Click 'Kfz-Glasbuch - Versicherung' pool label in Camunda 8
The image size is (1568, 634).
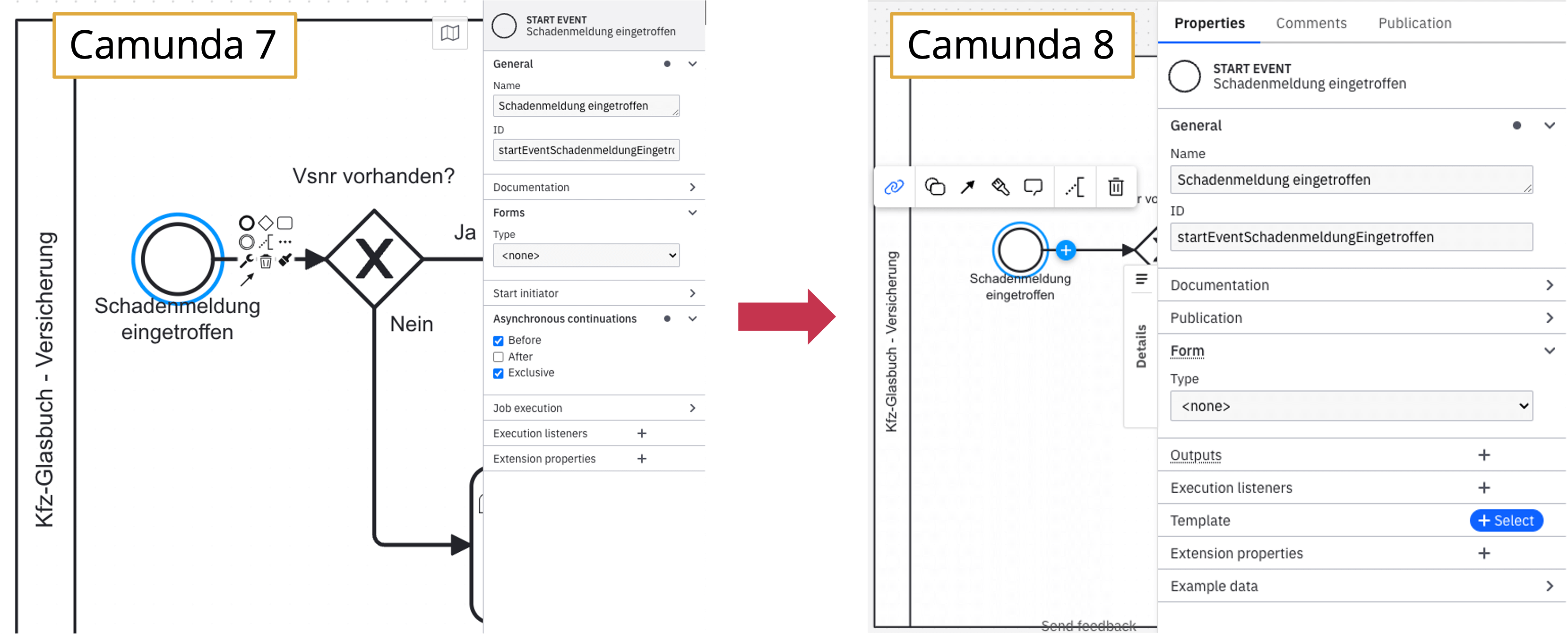[x=892, y=342]
